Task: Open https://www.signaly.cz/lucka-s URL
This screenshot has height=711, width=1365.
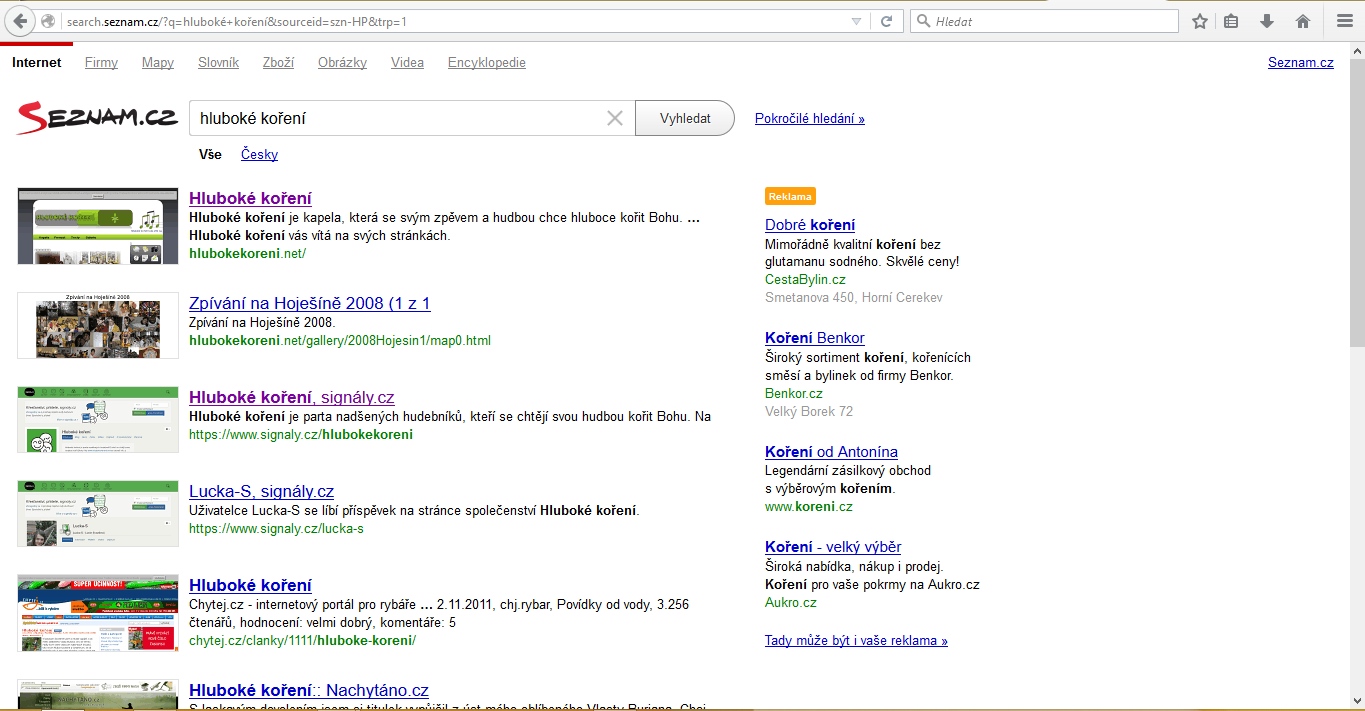Action: [276, 528]
